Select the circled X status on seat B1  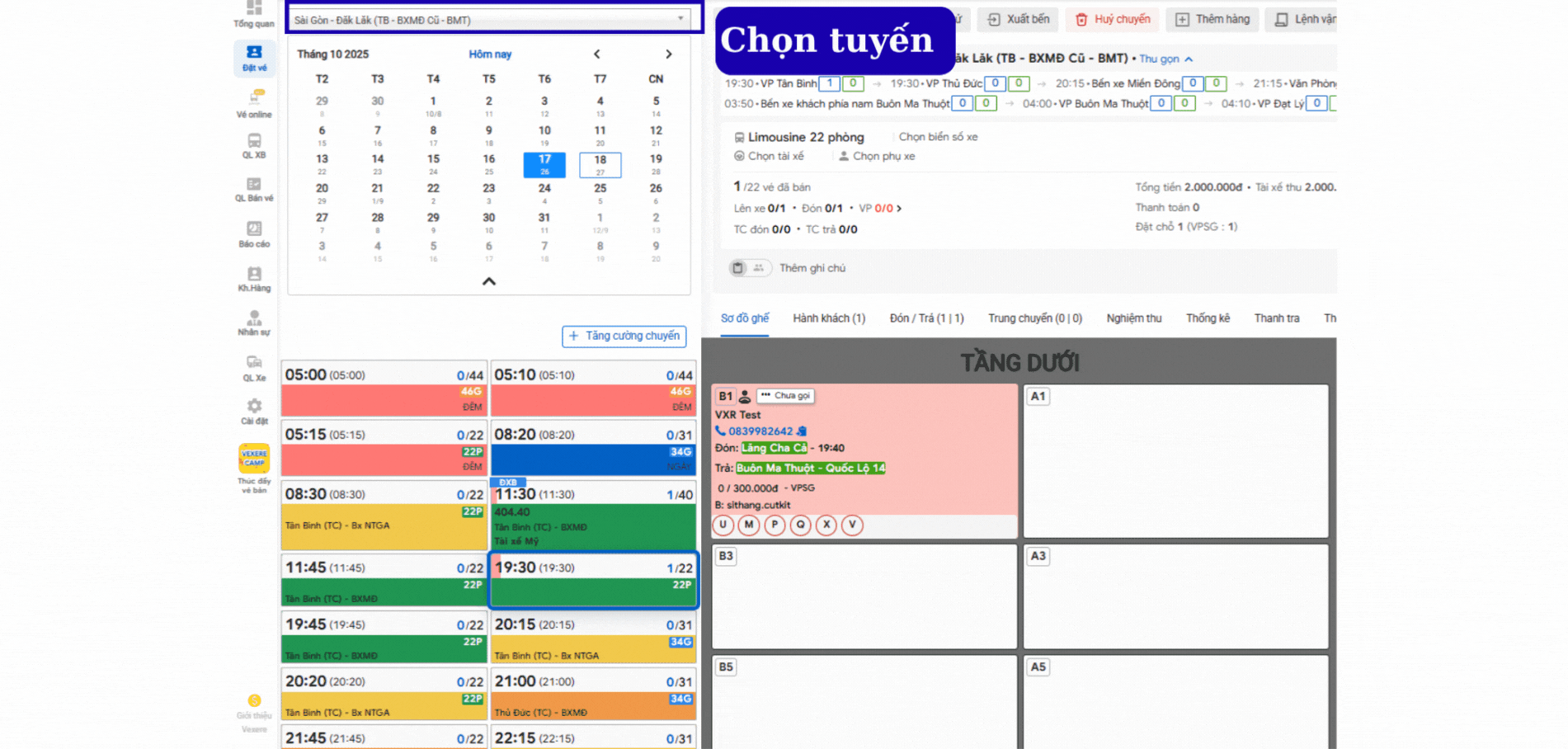tap(826, 525)
